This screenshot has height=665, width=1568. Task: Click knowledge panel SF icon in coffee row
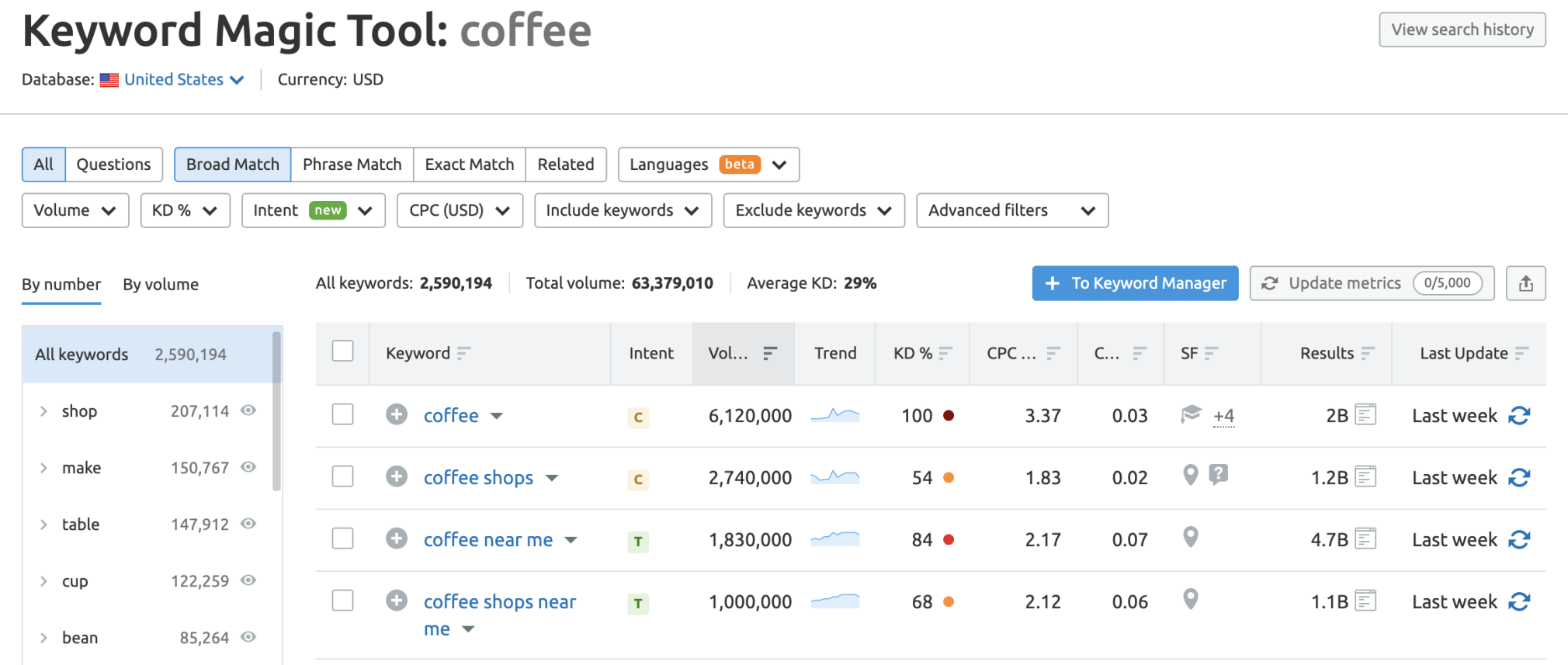click(1191, 414)
